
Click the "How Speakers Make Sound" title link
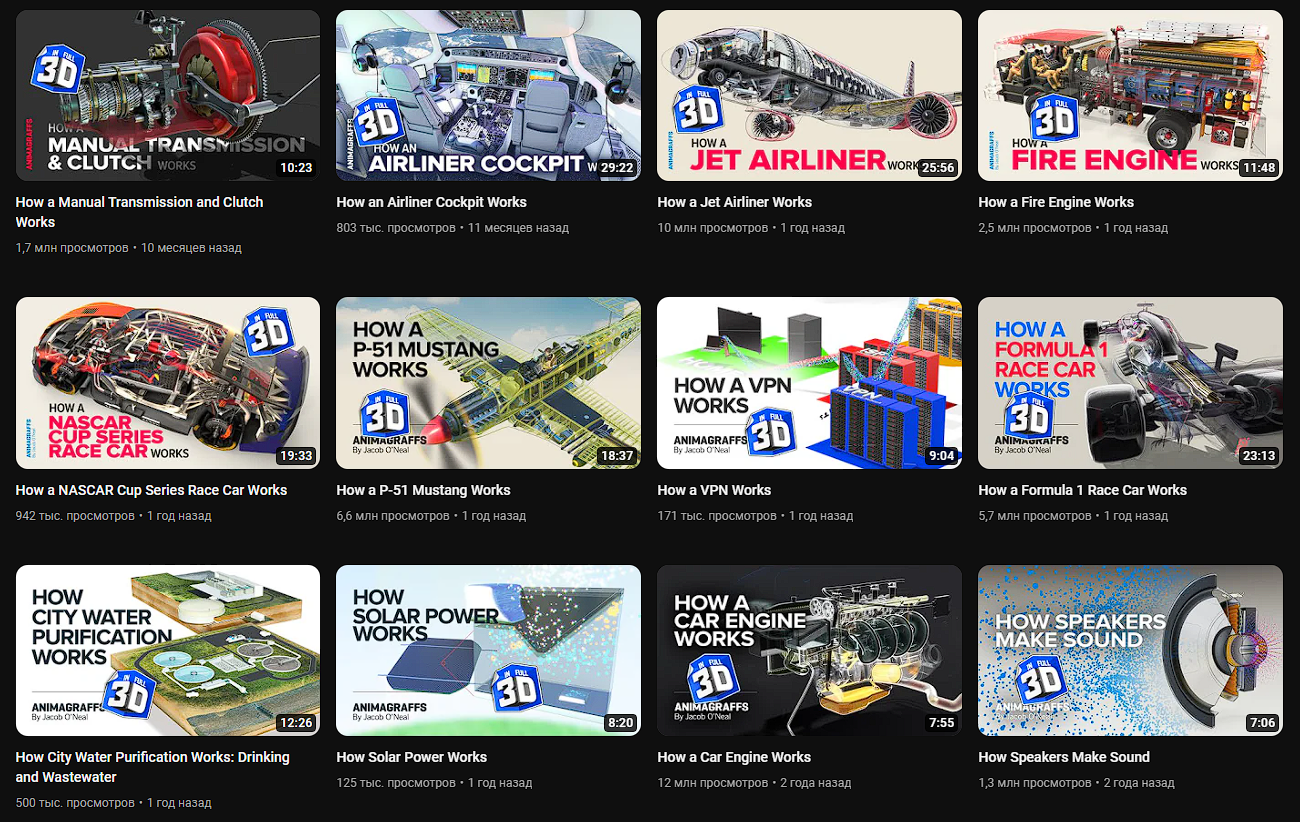pos(1064,757)
